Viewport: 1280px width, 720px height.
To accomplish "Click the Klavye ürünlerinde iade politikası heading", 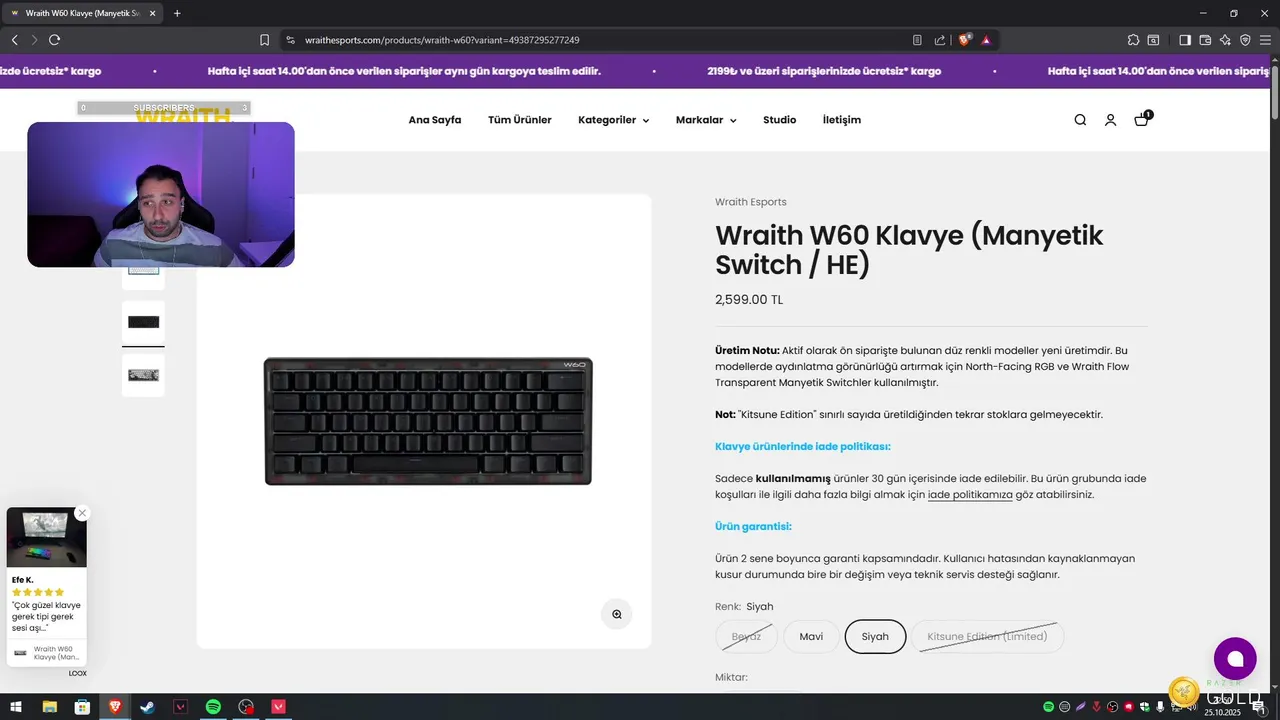I will click(803, 447).
